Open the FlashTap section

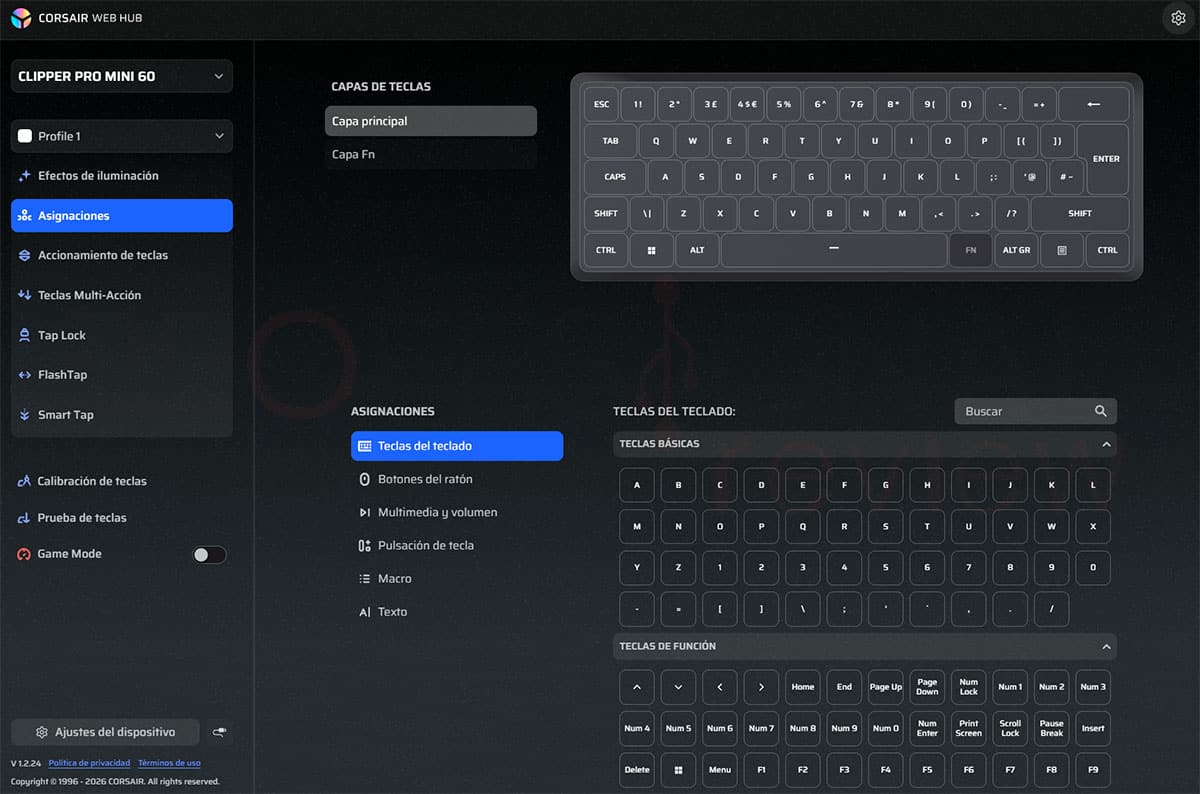[x=122, y=375]
